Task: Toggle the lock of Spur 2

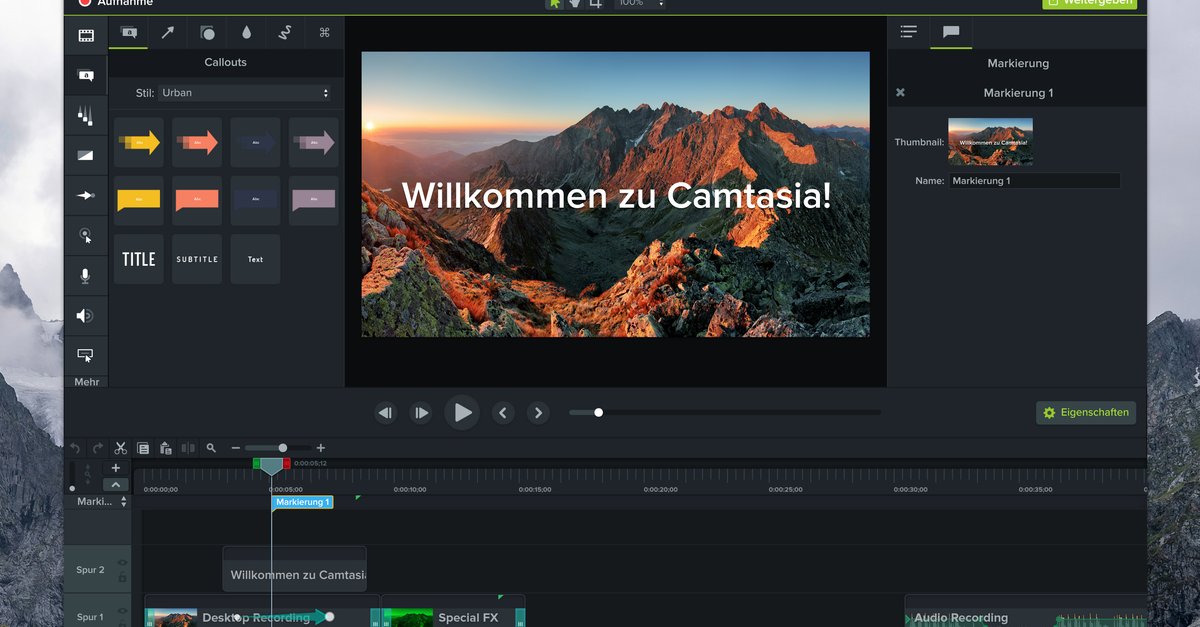Action: [x=123, y=577]
